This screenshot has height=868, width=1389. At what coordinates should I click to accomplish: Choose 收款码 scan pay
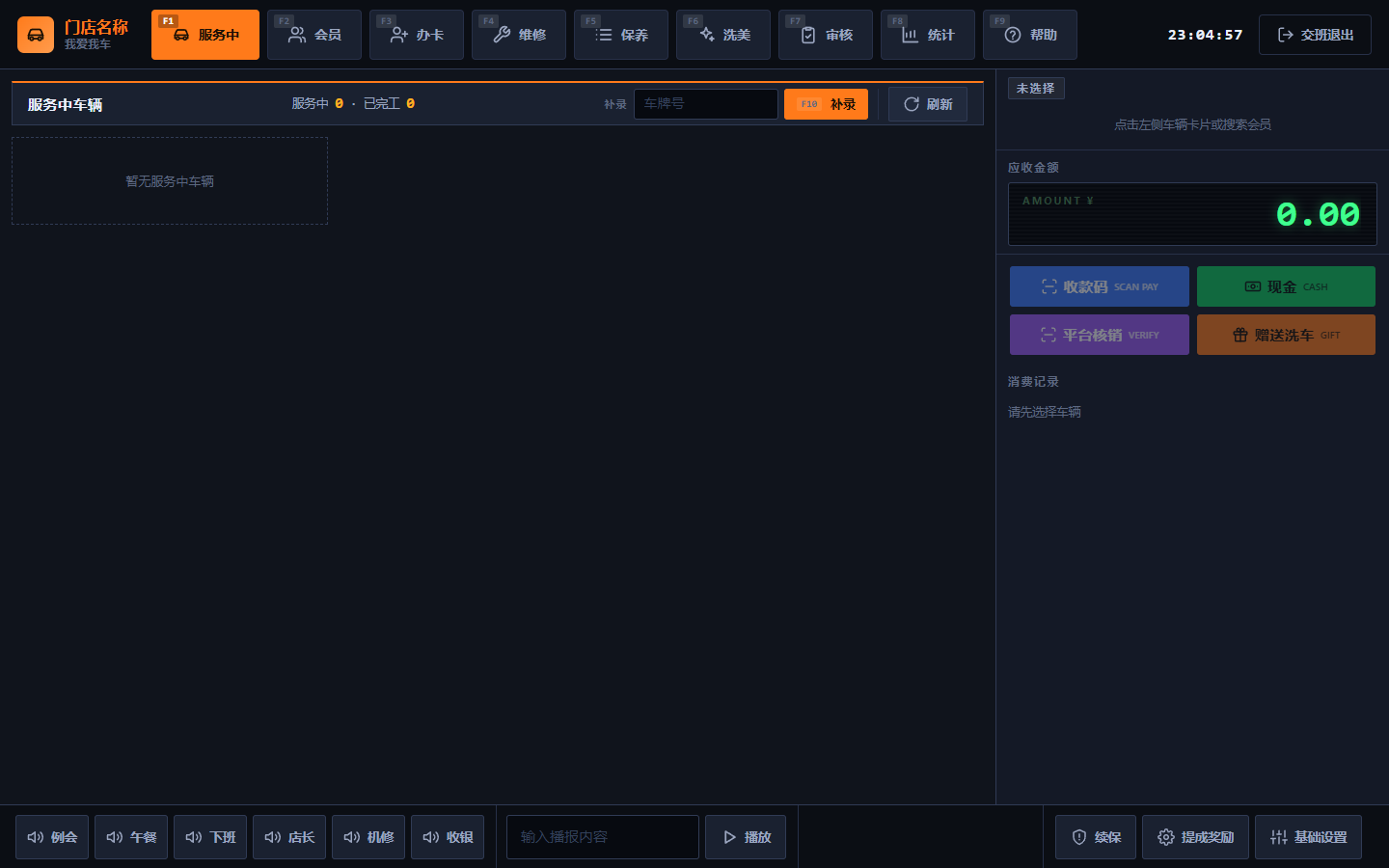(x=1100, y=286)
